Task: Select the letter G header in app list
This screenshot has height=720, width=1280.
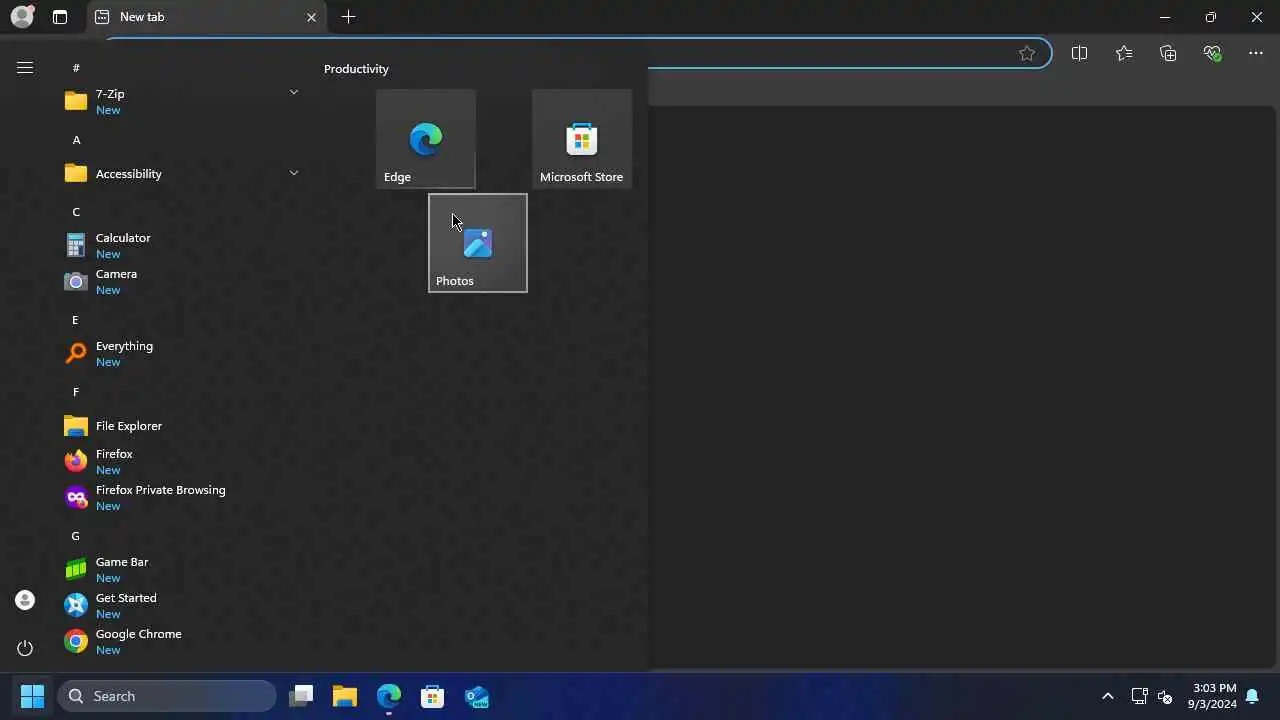Action: coord(75,536)
